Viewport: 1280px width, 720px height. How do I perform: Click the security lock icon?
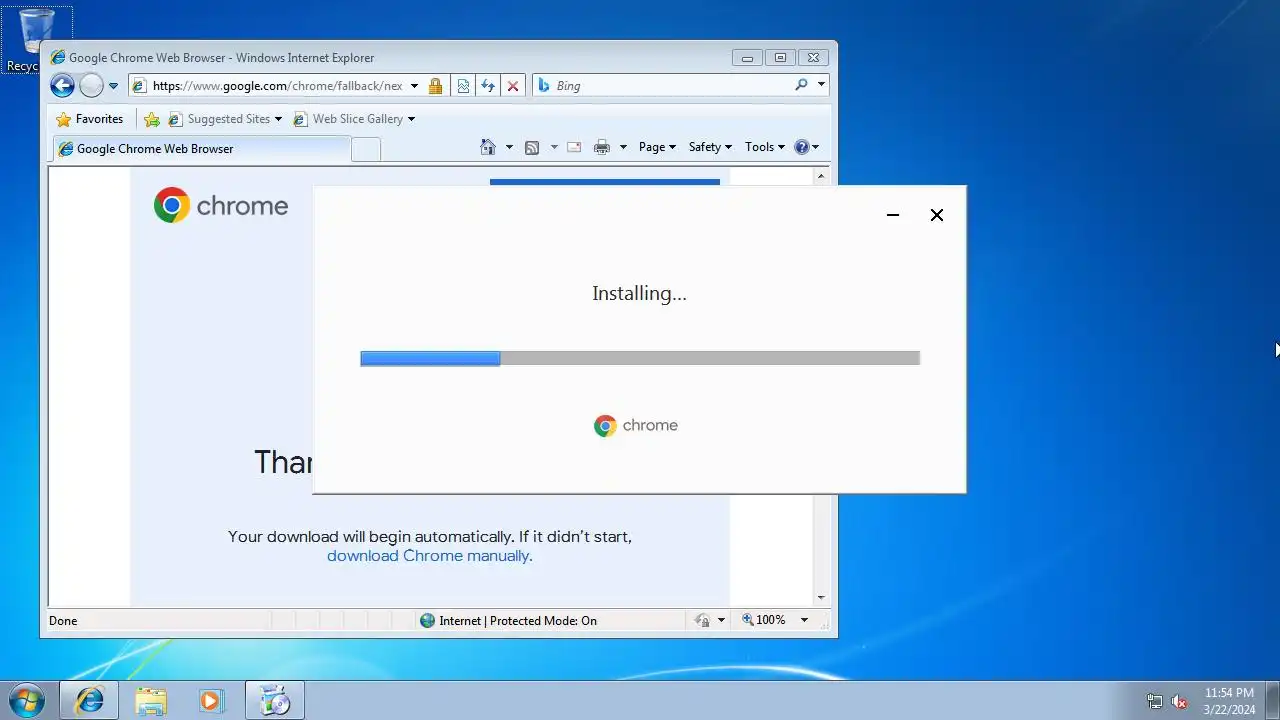click(435, 86)
